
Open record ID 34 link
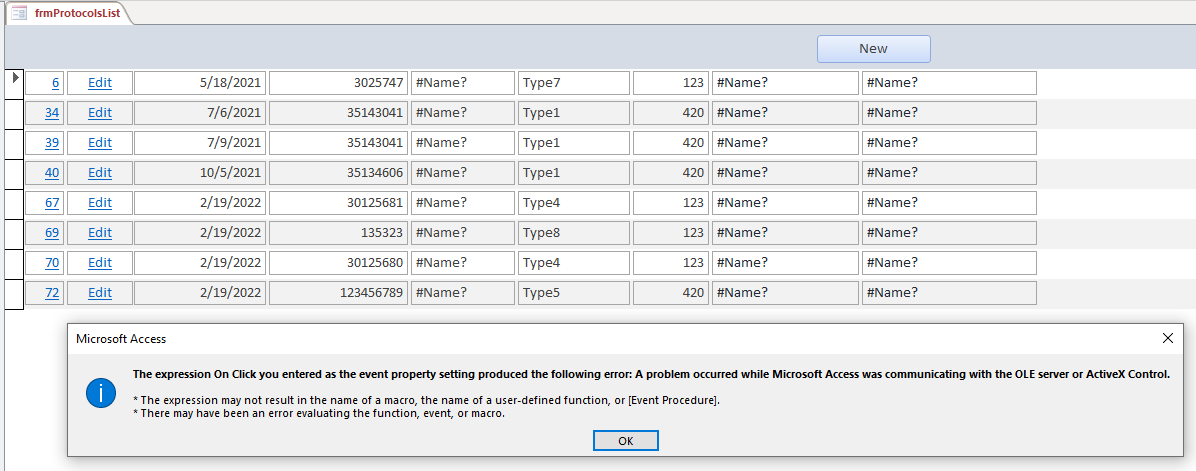click(x=52, y=113)
